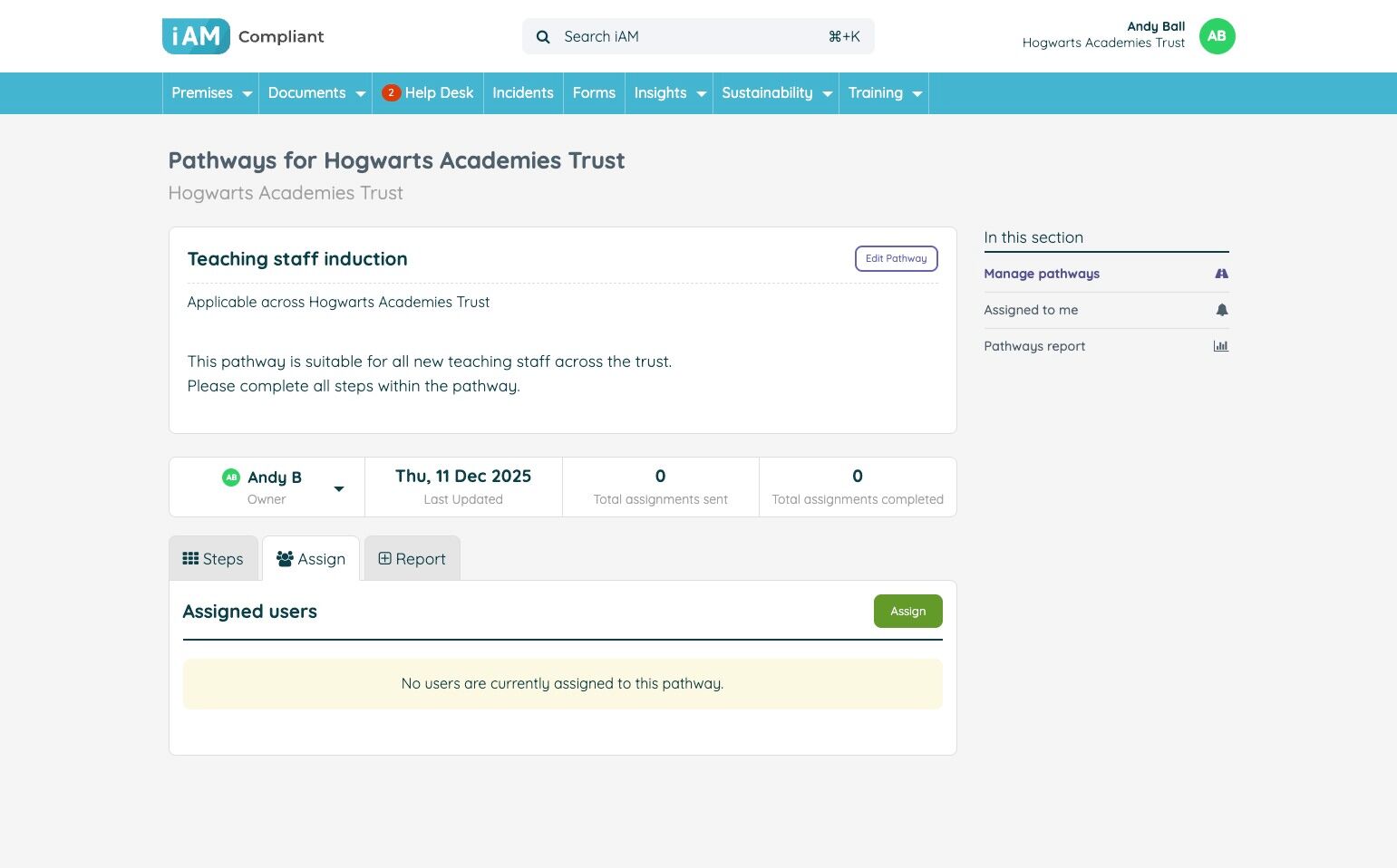This screenshot has width=1397, height=868.
Task: Click the Teaching staff induction title
Action: [297, 259]
